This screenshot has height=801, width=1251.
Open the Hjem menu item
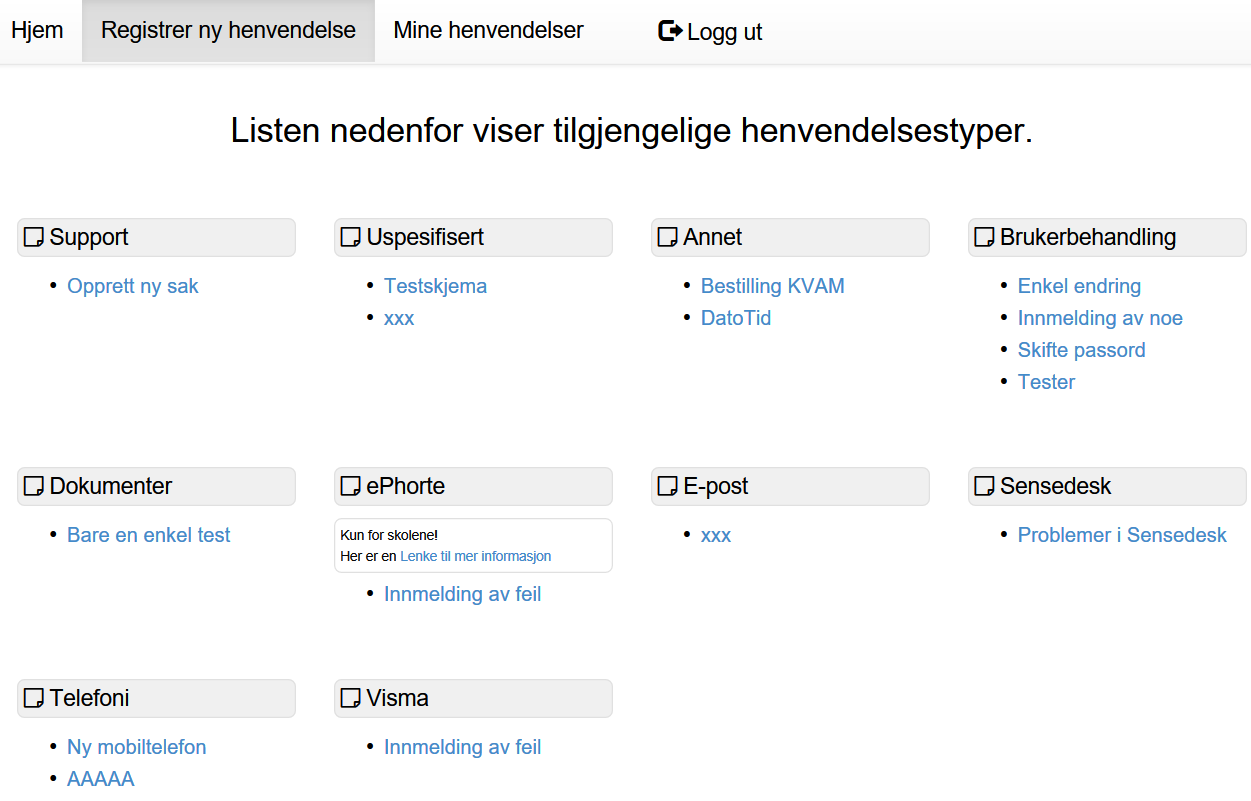click(37, 31)
